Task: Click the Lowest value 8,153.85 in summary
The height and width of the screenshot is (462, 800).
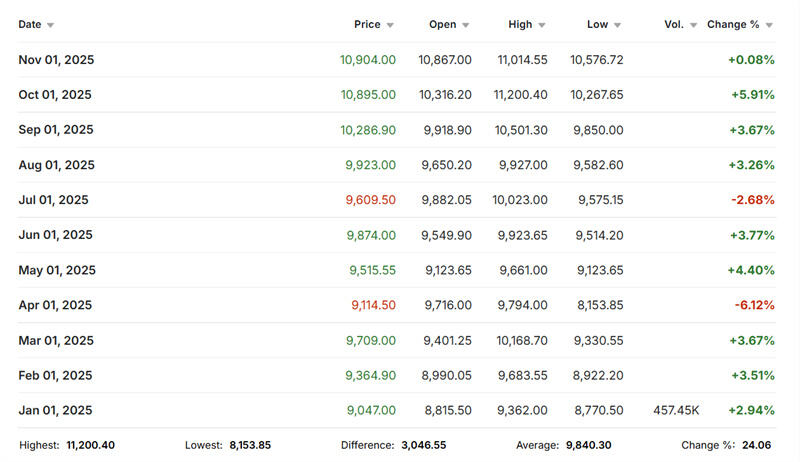Action: point(250,444)
